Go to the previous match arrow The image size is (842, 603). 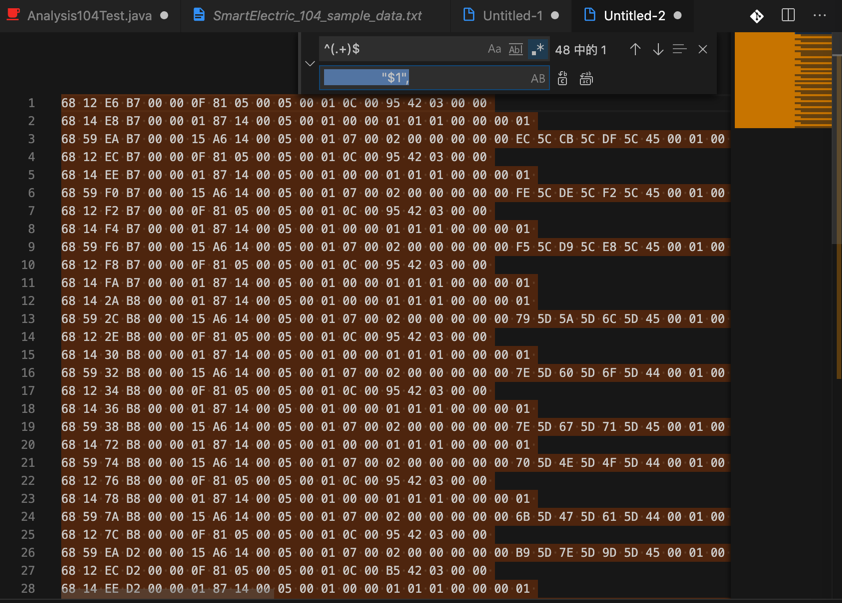[635, 49]
